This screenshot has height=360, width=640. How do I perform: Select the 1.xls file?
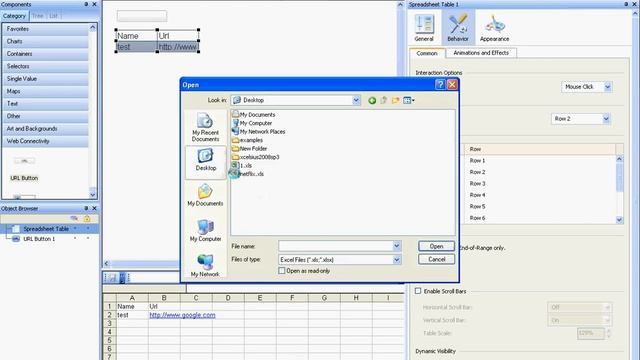tap(242, 165)
